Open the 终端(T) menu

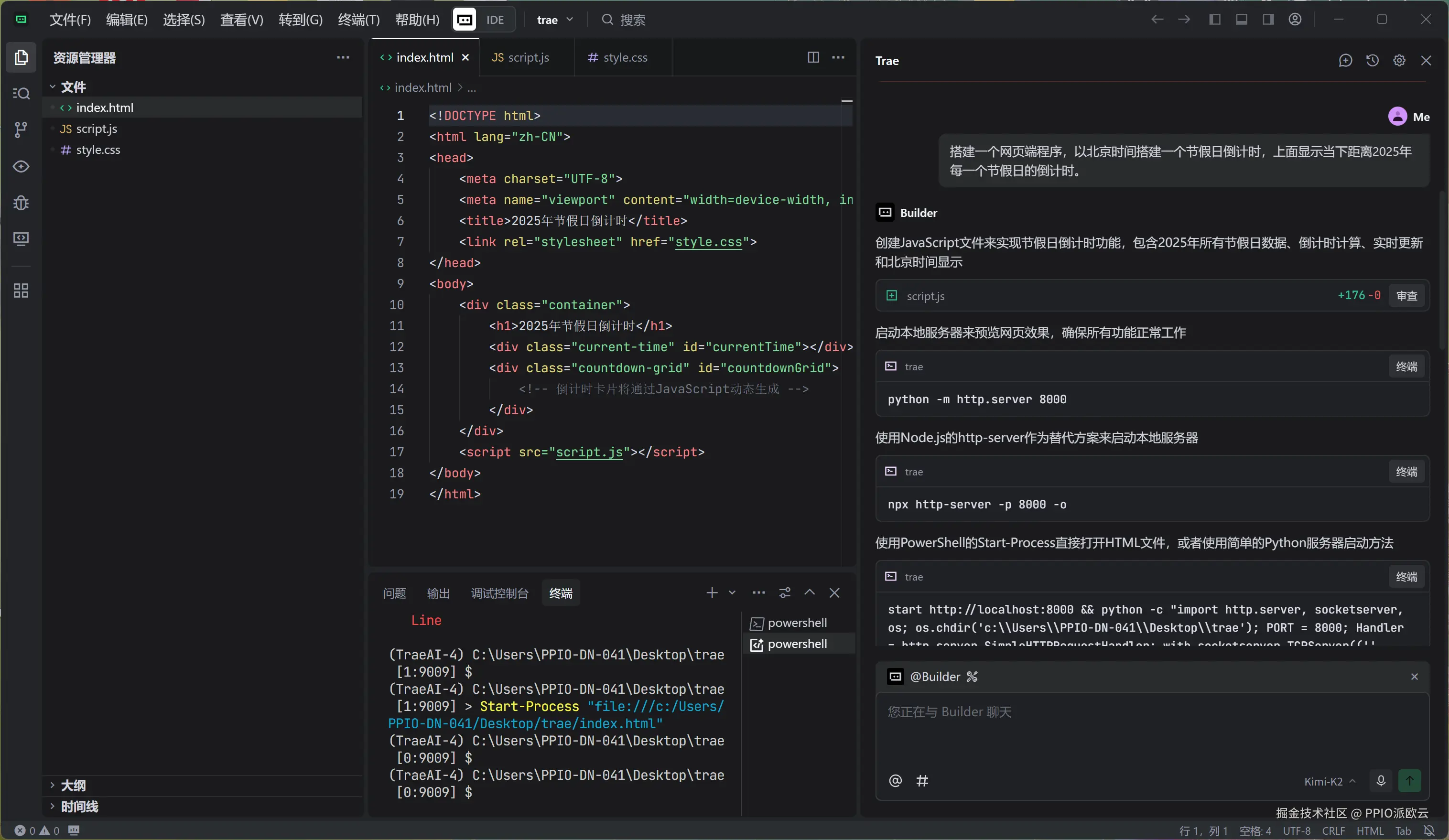click(358, 20)
